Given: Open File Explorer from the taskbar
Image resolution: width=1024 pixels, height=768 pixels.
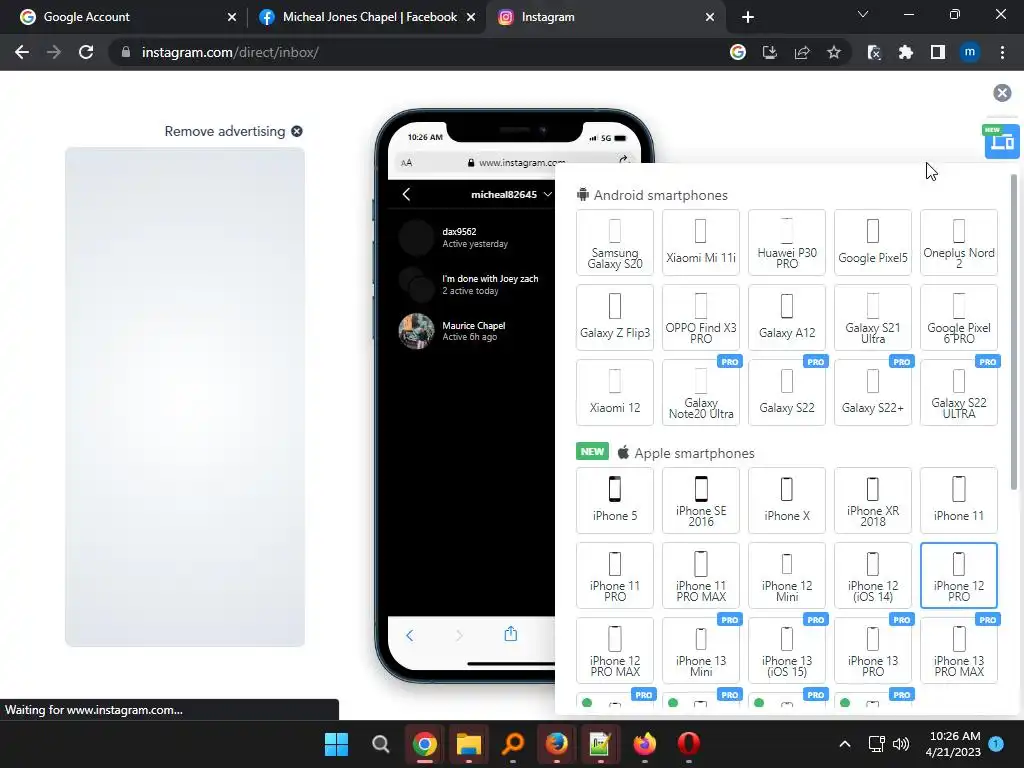Looking at the screenshot, I should 469,743.
